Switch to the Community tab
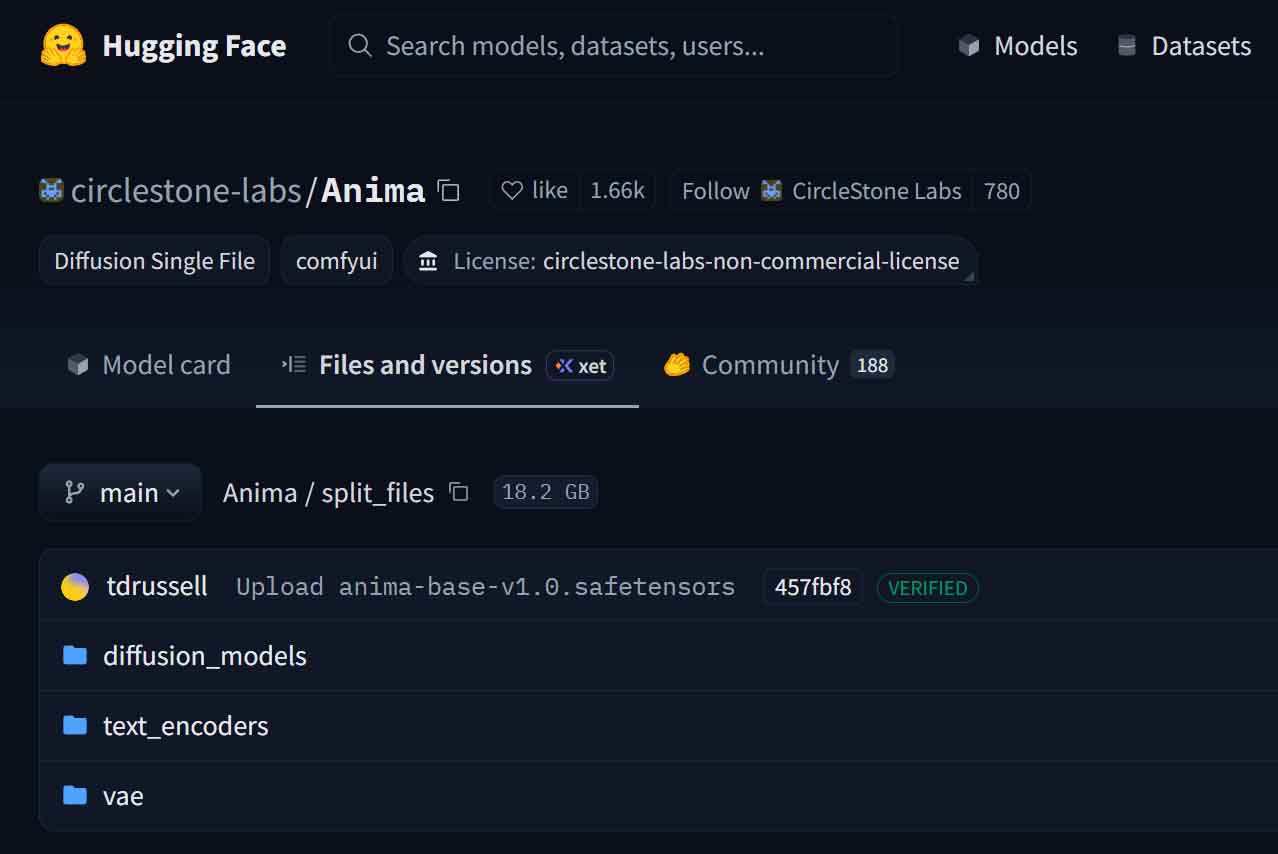This screenshot has width=1278, height=854. (x=778, y=365)
